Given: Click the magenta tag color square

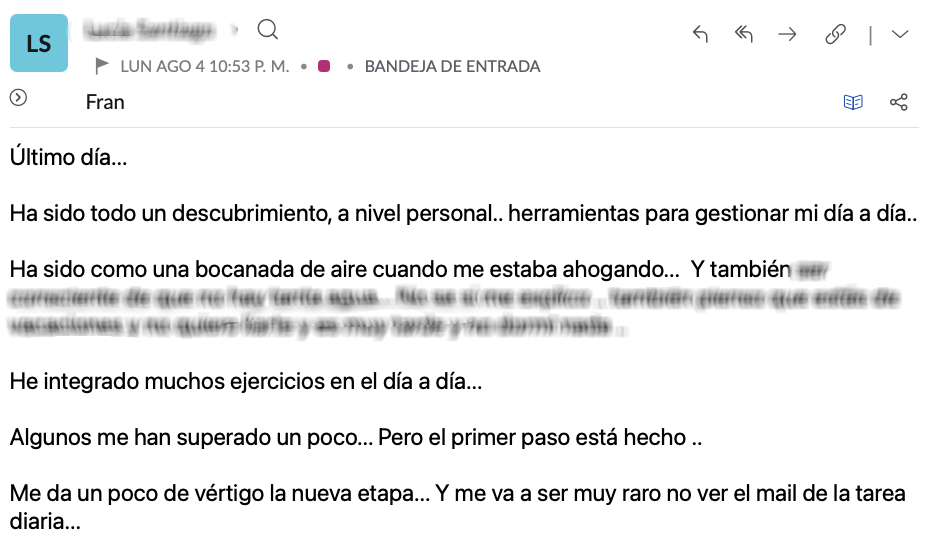Looking at the screenshot, I should 324,67.
